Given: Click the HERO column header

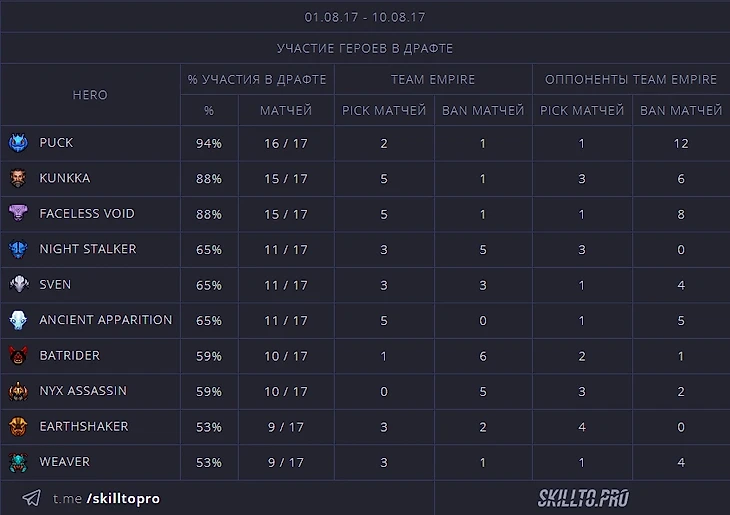Looking at the screenshot, I should (x=90, y=95).
